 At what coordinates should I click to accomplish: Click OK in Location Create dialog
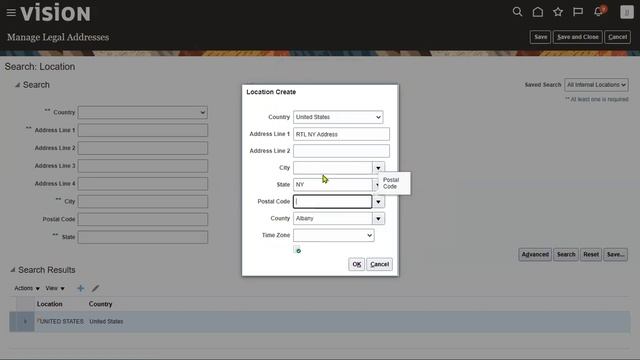point(356,264)
